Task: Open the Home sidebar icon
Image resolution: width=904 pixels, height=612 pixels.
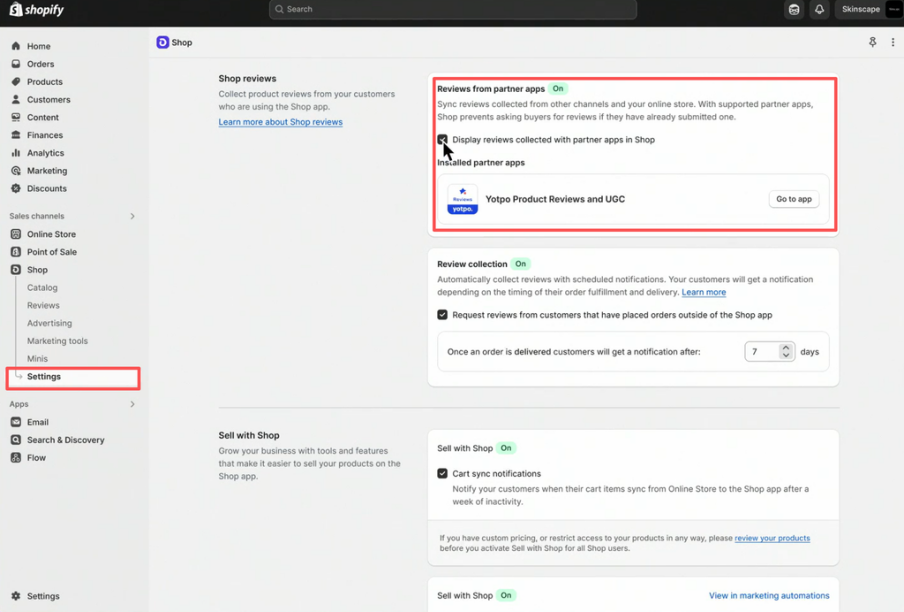Action: [x=16, y=47]
